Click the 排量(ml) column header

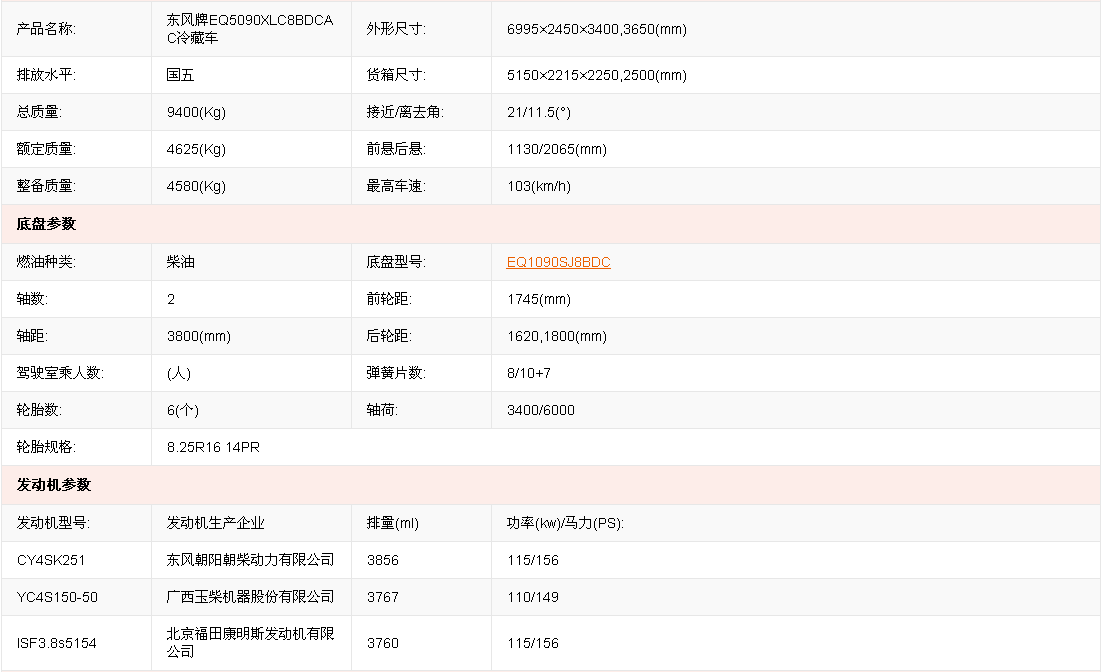point(392,523)
